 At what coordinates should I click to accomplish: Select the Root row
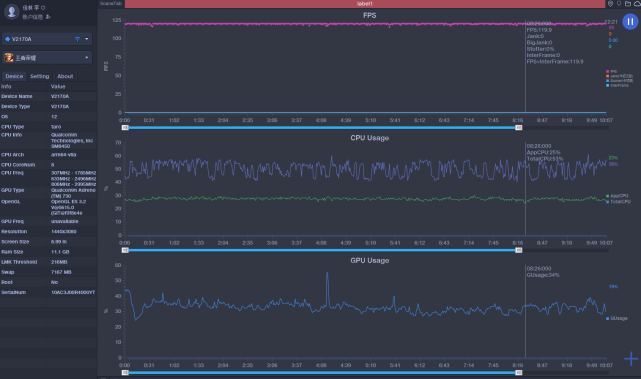coord(48,282)
